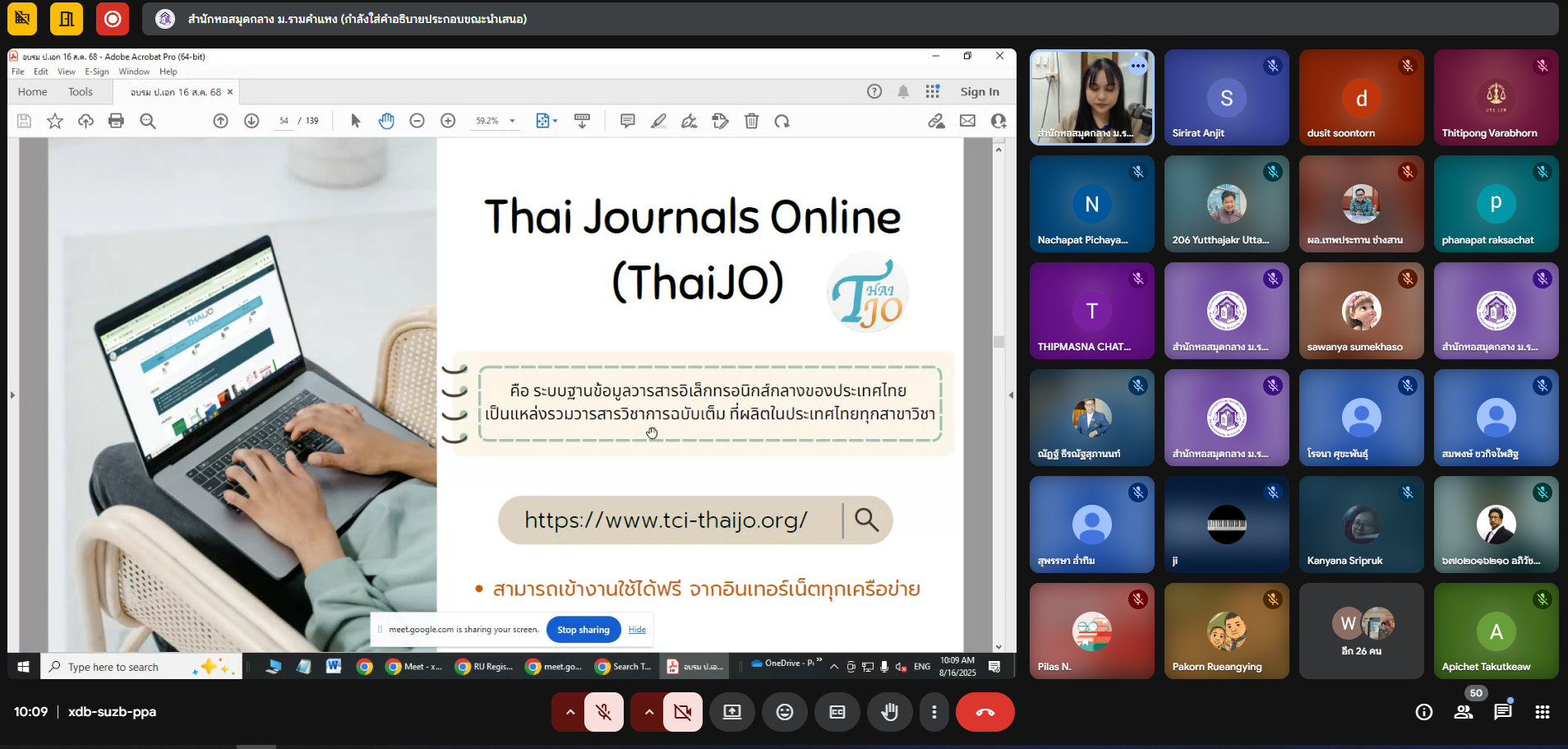This screenshot has width=1568, height=749.
Task: Open the View menu in Acrobat
Action: (67, 72)
